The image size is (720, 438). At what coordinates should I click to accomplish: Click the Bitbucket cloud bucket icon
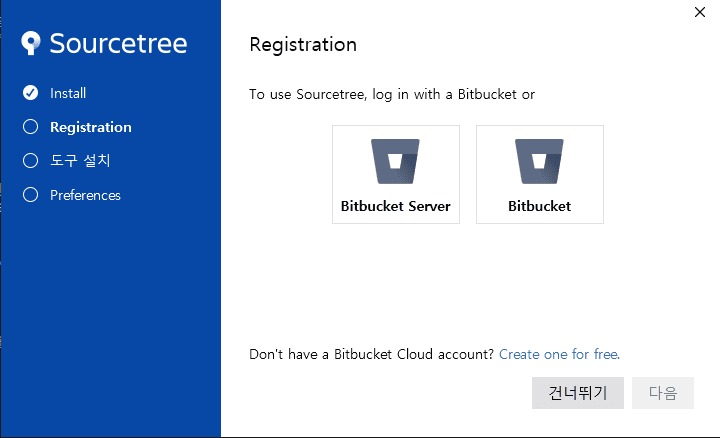[539, 161]
